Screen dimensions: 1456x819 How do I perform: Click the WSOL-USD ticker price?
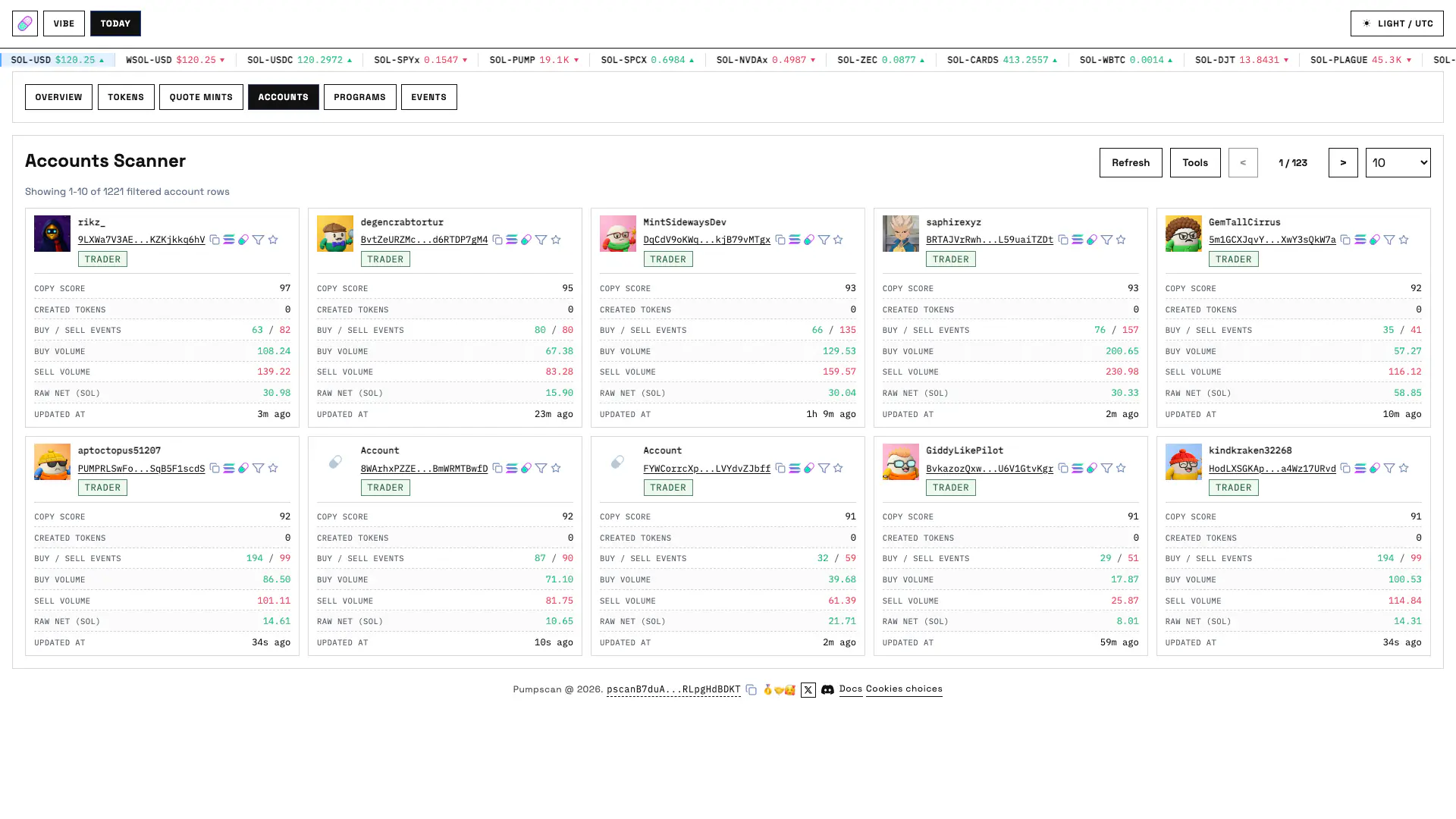196,60
